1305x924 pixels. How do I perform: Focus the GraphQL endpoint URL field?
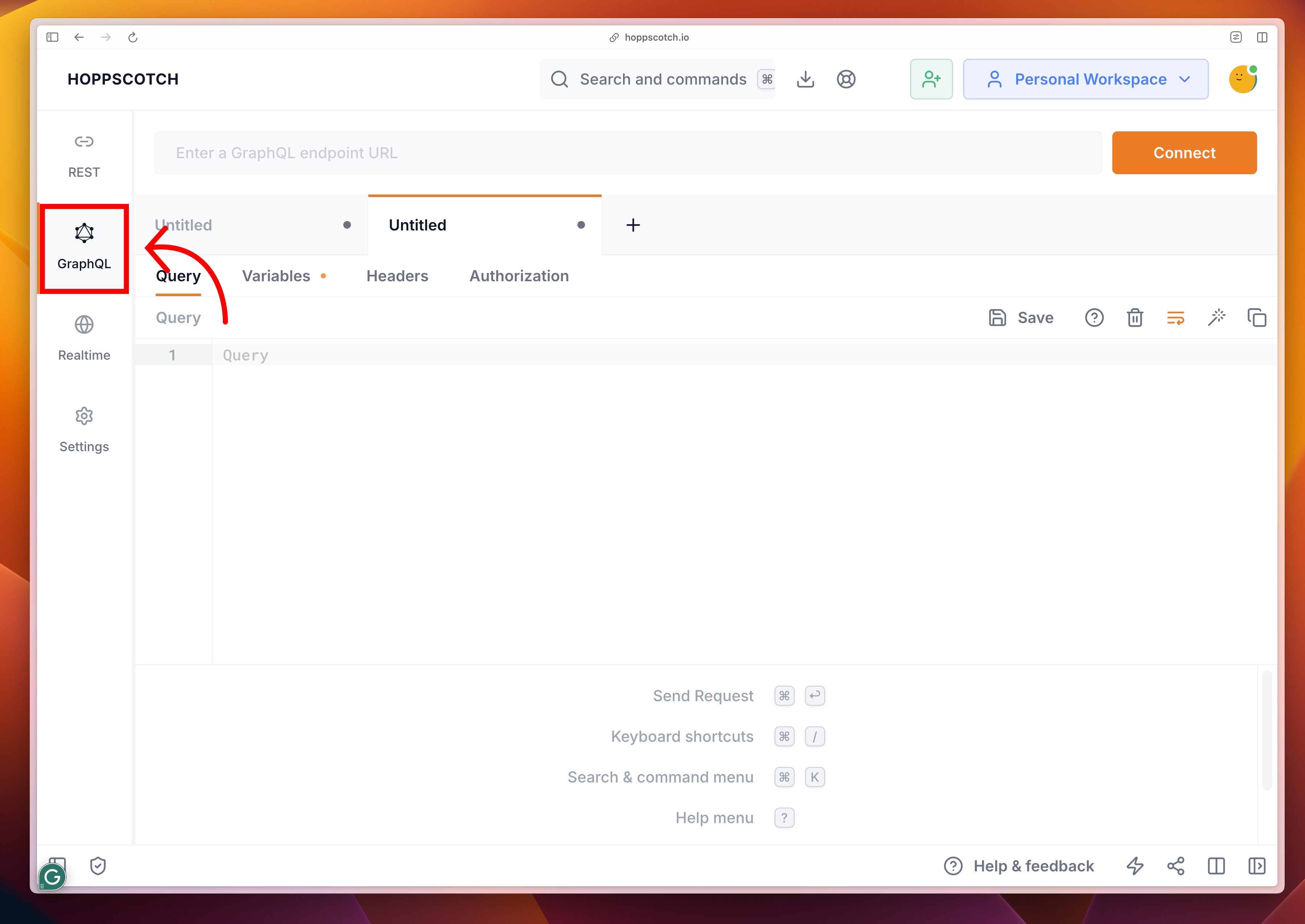(x=628, y=152)
